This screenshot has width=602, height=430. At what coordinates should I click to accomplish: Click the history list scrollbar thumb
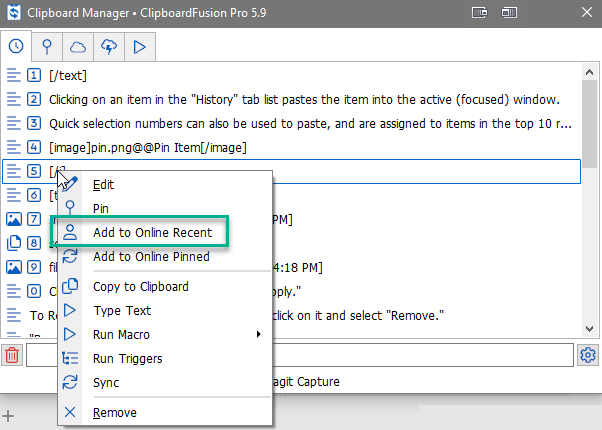[x=589, y=124]
